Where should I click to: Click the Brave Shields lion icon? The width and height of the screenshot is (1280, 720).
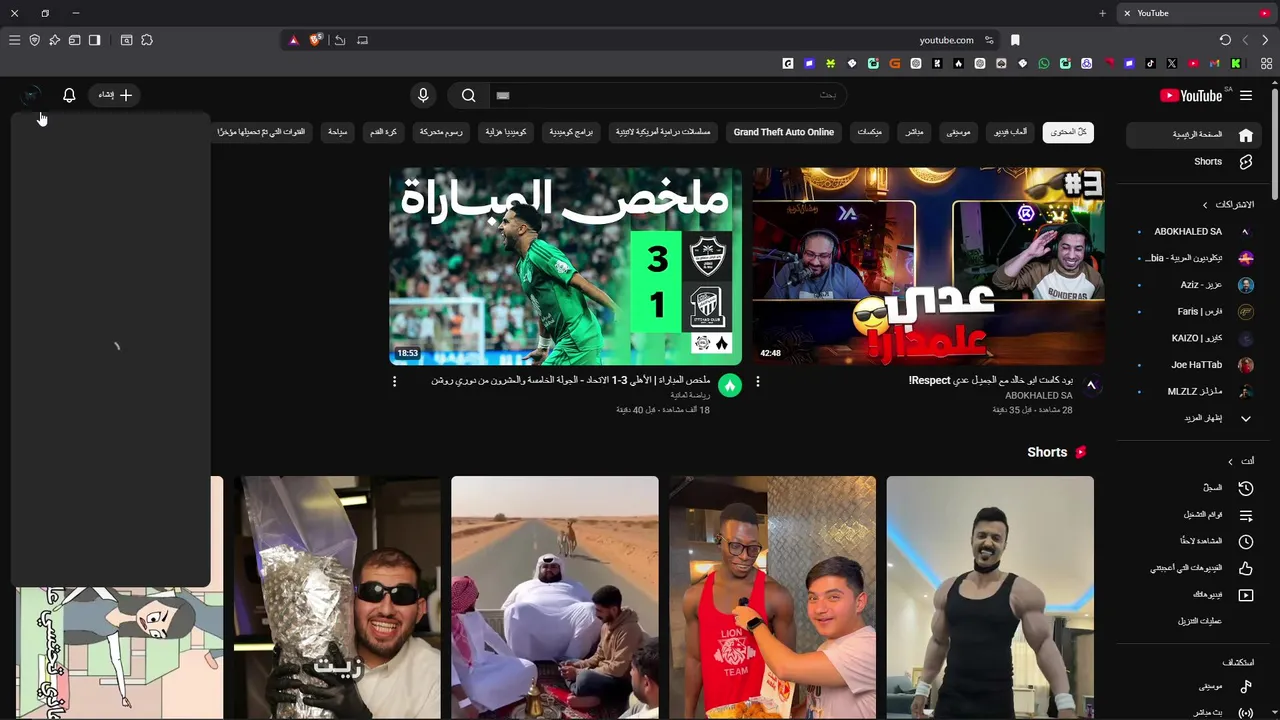316,40
